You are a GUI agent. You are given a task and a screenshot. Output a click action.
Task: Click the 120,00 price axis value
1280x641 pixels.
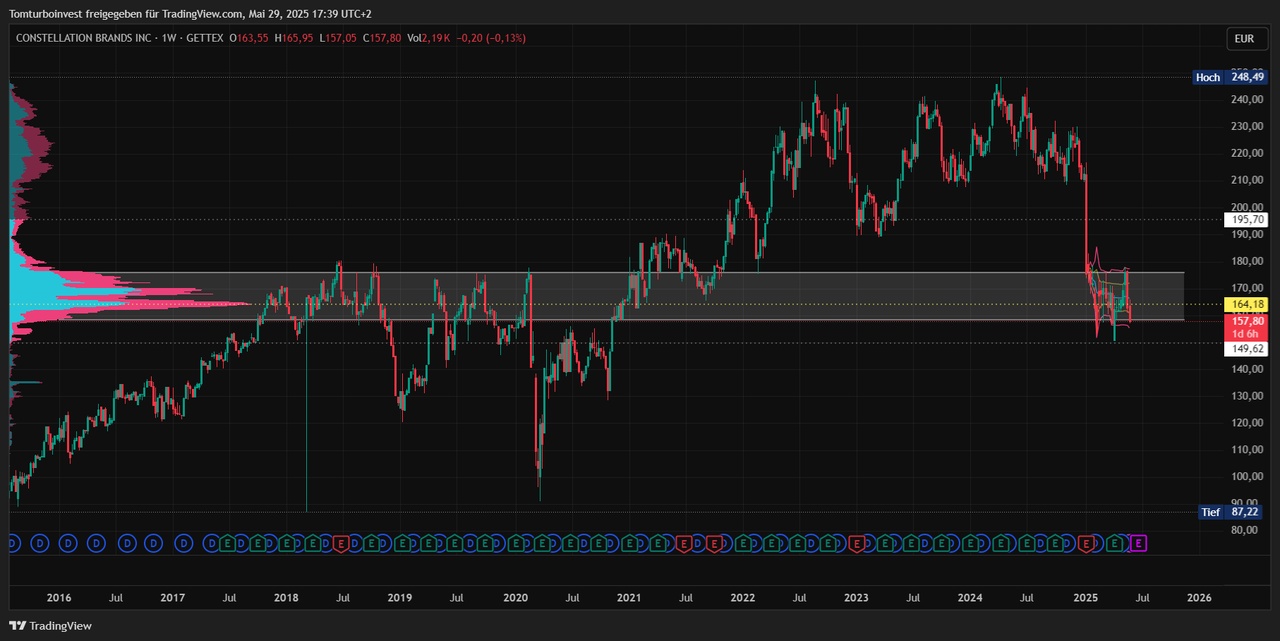[1245, 423]
